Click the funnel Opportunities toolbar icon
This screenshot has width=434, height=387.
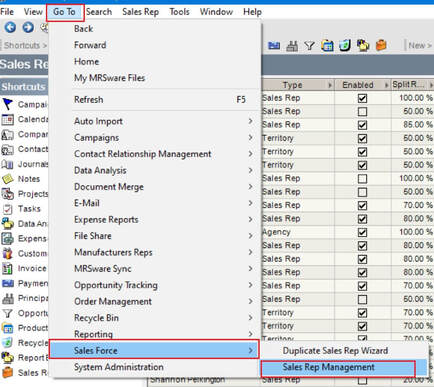pyautogui.click(x=310, y=45)
